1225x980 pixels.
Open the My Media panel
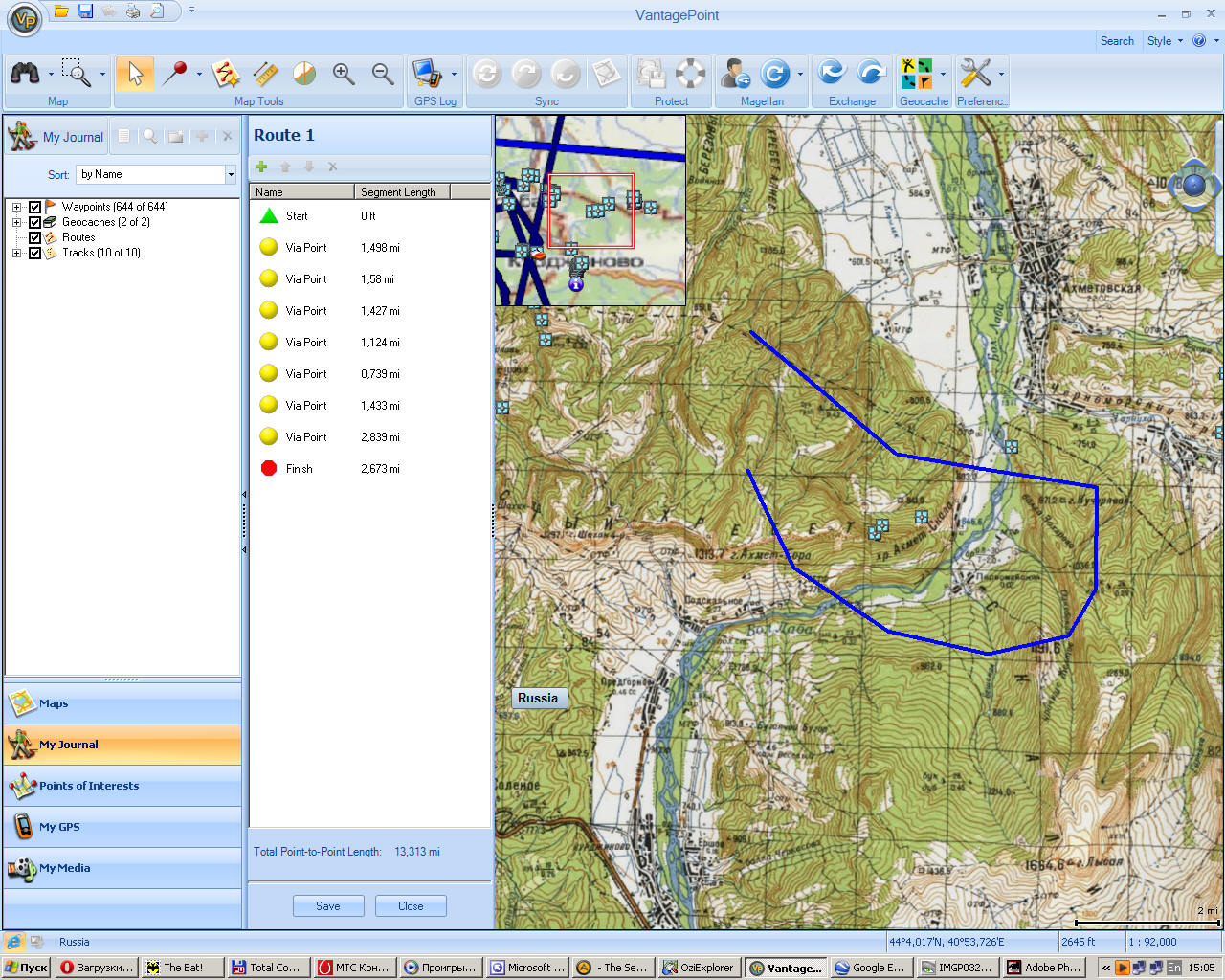click(x=122, y=868)
